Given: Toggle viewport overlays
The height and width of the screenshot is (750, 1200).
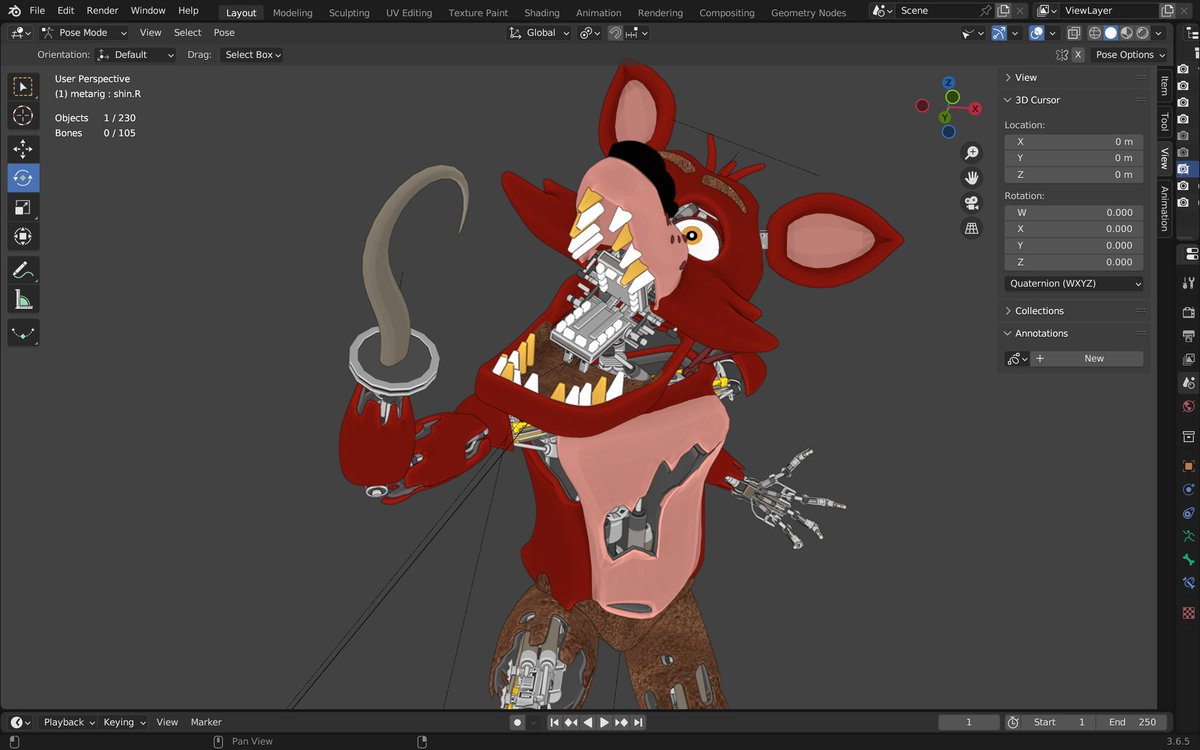Looking at the screenshot, I should [1037, 33].
